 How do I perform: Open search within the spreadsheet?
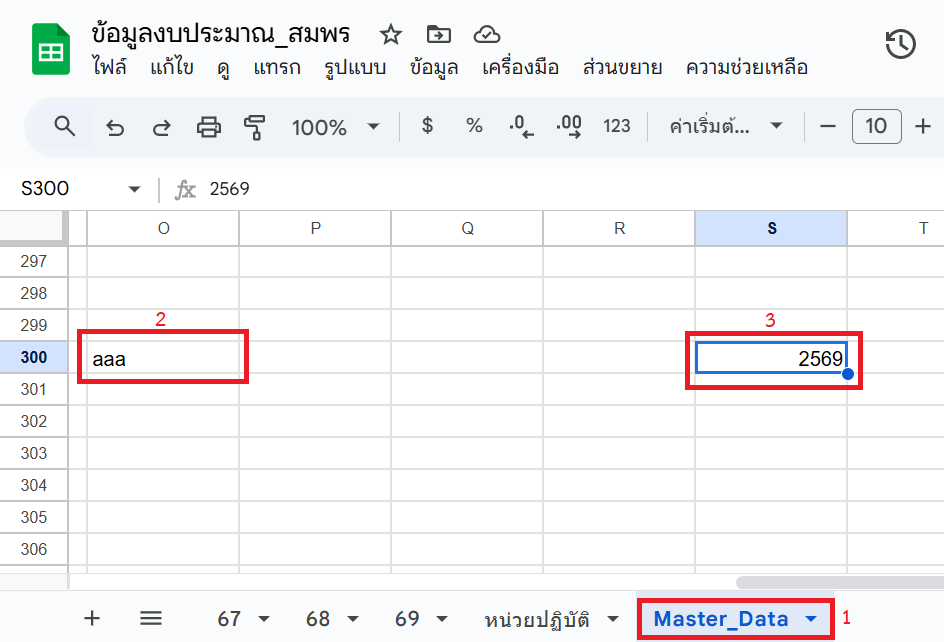pos(64,126)
